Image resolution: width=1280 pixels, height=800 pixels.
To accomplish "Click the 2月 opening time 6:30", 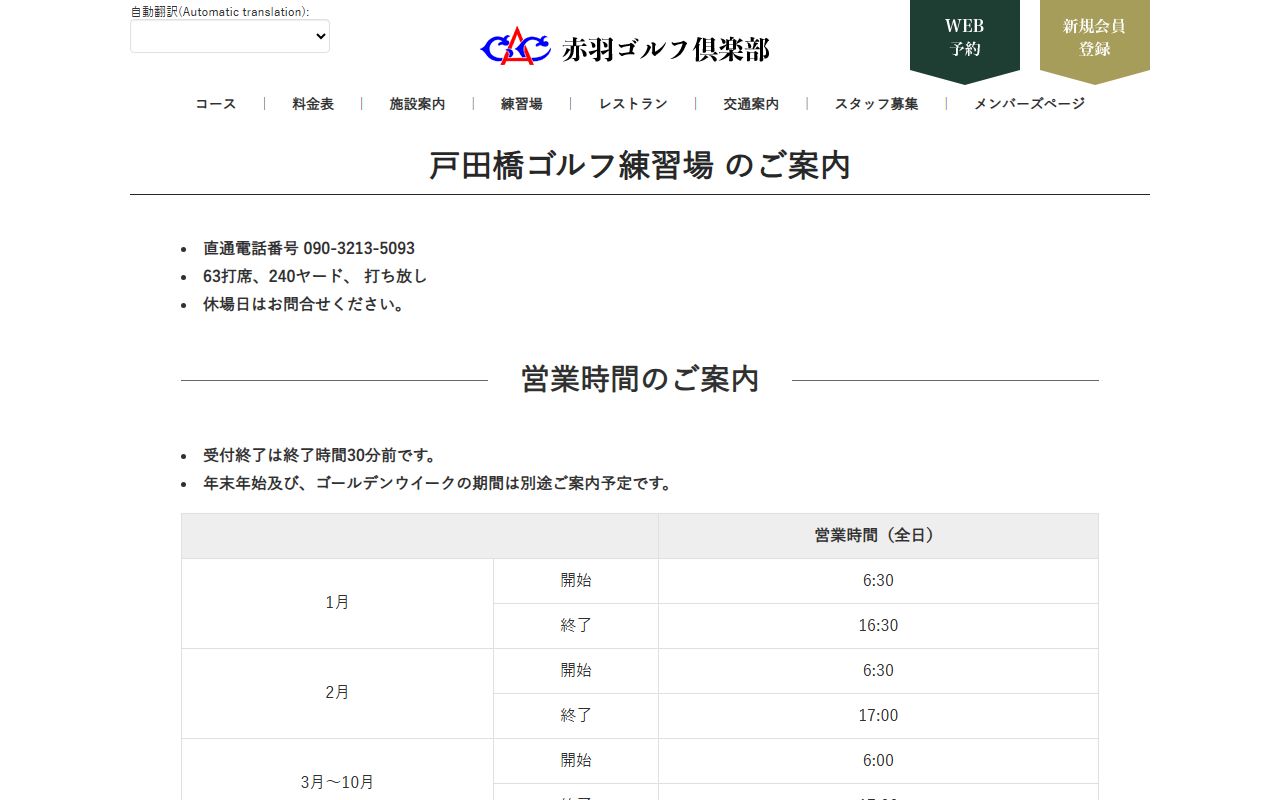I will coord(878,671).
